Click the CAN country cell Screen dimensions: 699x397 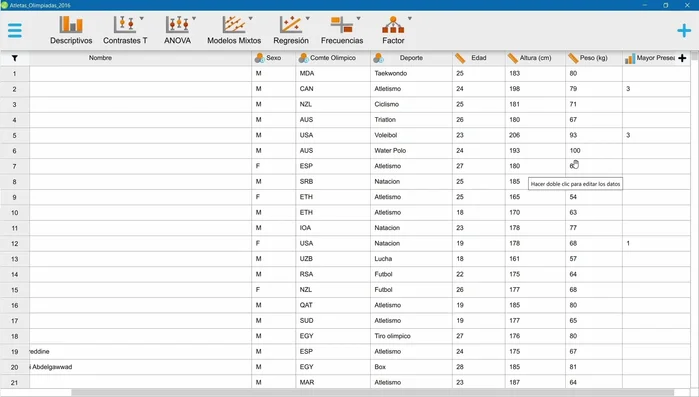(333, 89)
